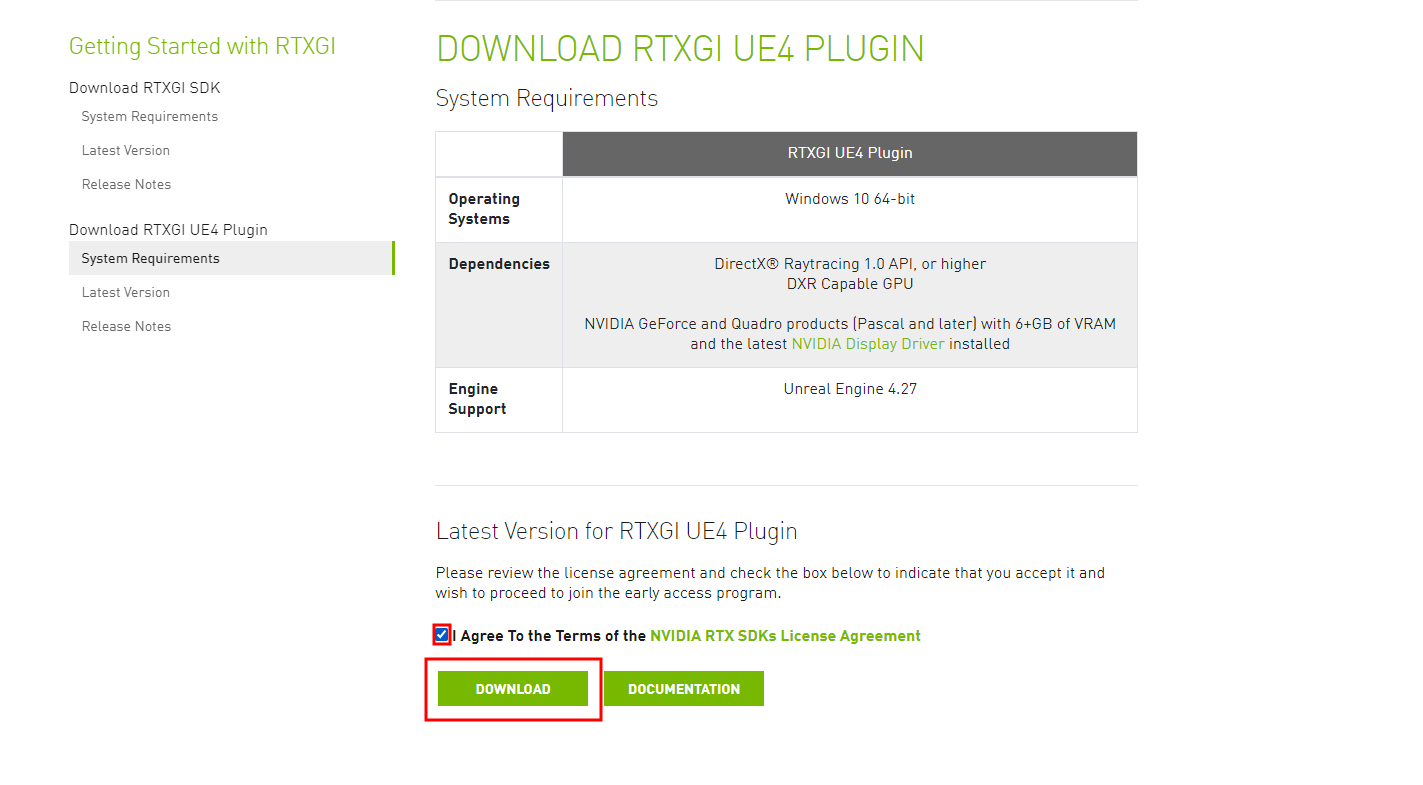Image resolution: width=1423 pixels, height=785 pixels.
Task: Click the Unreal Engine 4.27 table cell
Action: click(850, 400)
